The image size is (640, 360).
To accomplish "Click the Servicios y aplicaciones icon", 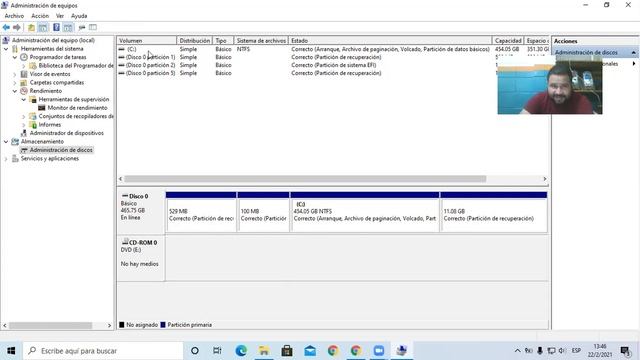I will tap(15, 158).
